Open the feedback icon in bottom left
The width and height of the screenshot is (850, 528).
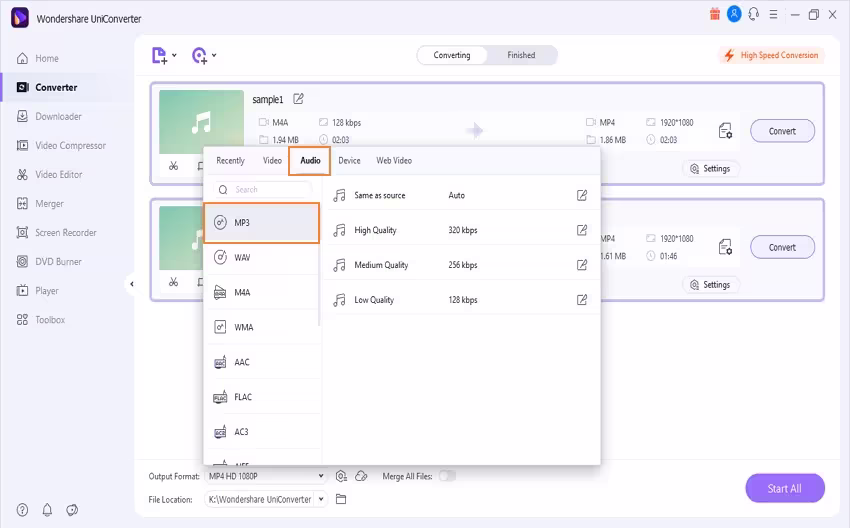(72, 510)
